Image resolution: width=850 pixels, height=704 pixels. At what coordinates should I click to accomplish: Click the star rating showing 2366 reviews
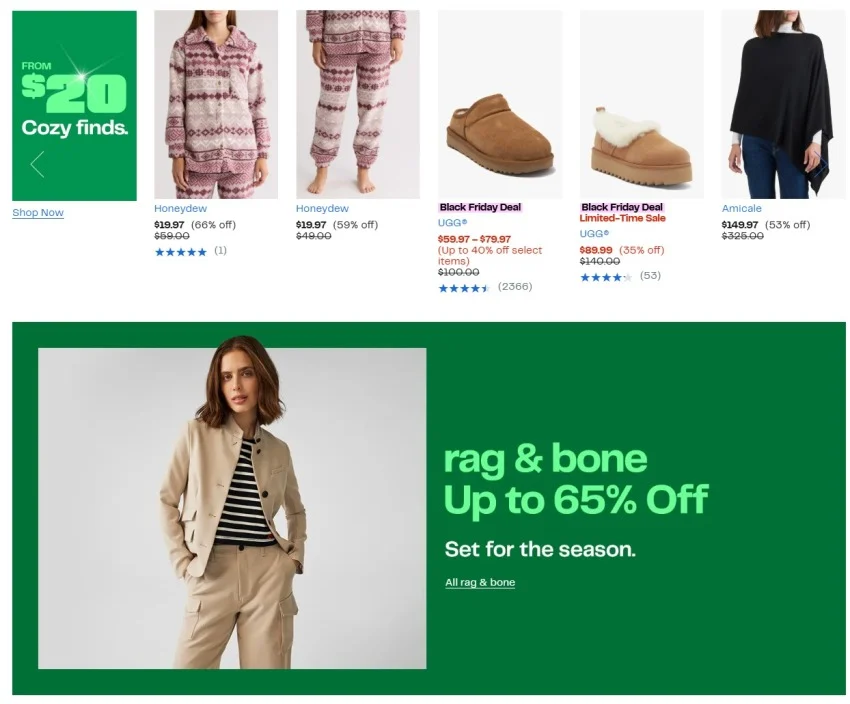[x=464, y=288]
